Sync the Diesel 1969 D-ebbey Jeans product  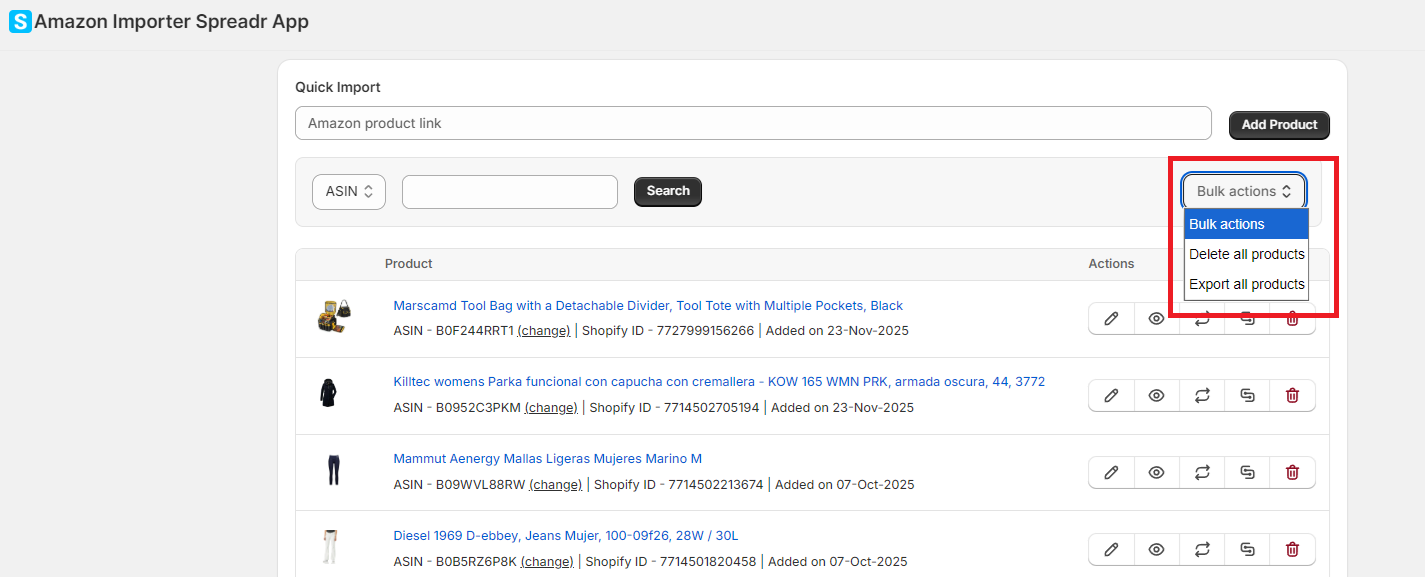point(1202,549)
